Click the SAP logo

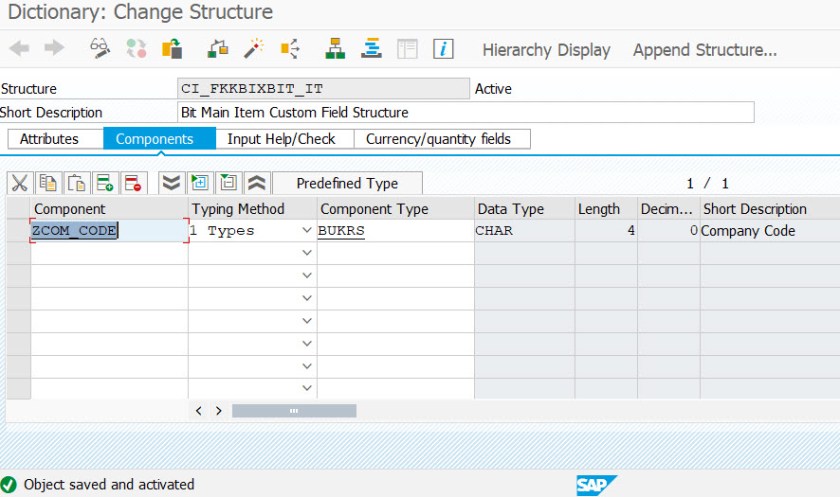tap(596, 485)
